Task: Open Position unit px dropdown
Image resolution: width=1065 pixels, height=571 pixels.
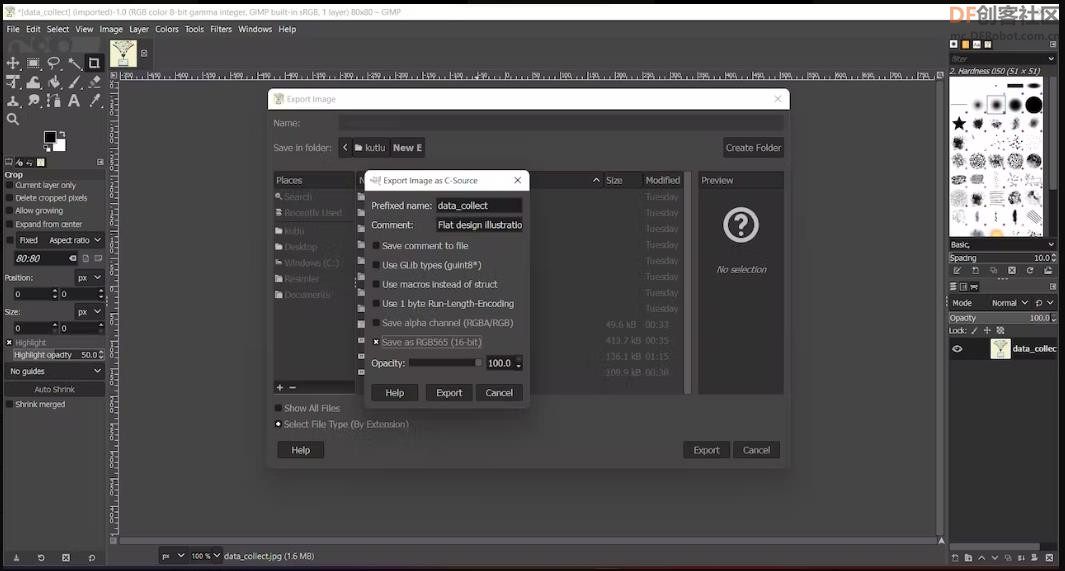Action: (89, 278)
